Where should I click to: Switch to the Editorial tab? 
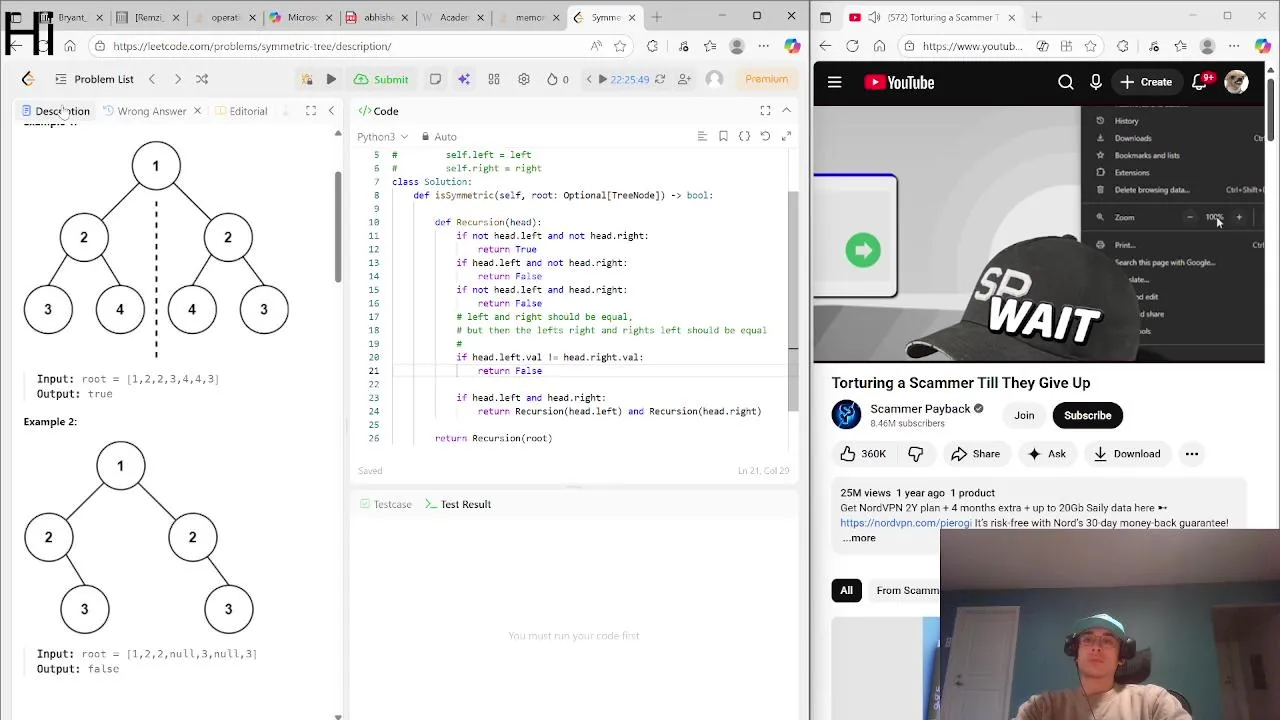point(240,111)
